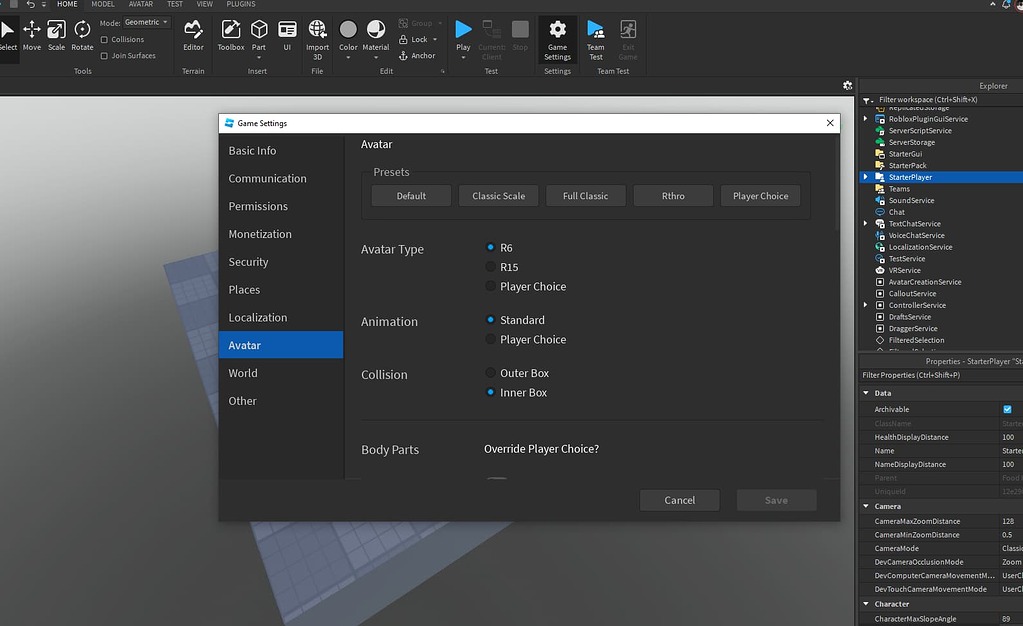Select Outer Box collision option
1023x626 pixels.
tap(490, 373)
